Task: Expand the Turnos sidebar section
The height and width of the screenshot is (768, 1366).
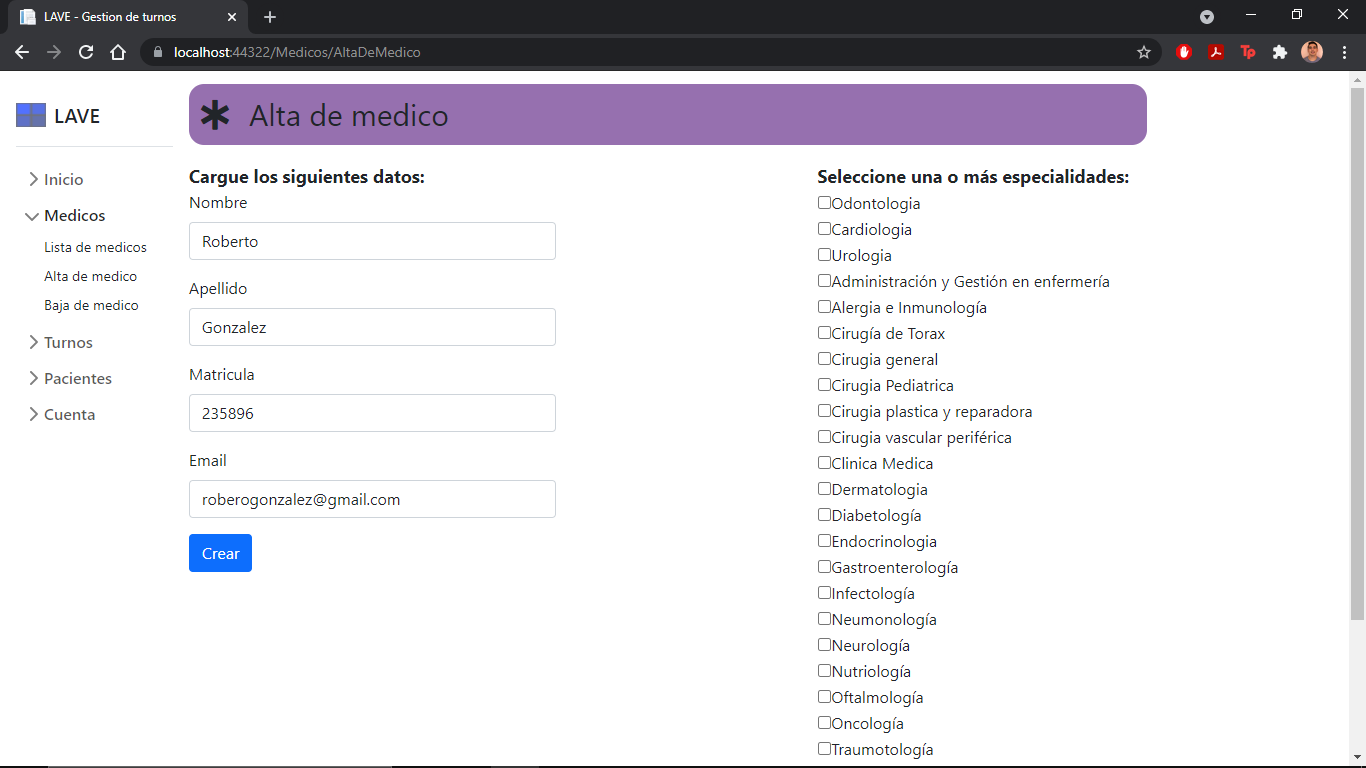Action: tap(68, 343)
